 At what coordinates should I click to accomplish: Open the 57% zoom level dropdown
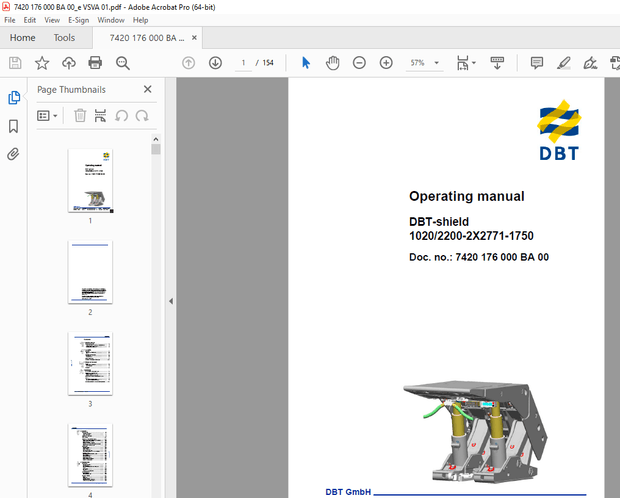coord(422,63)
